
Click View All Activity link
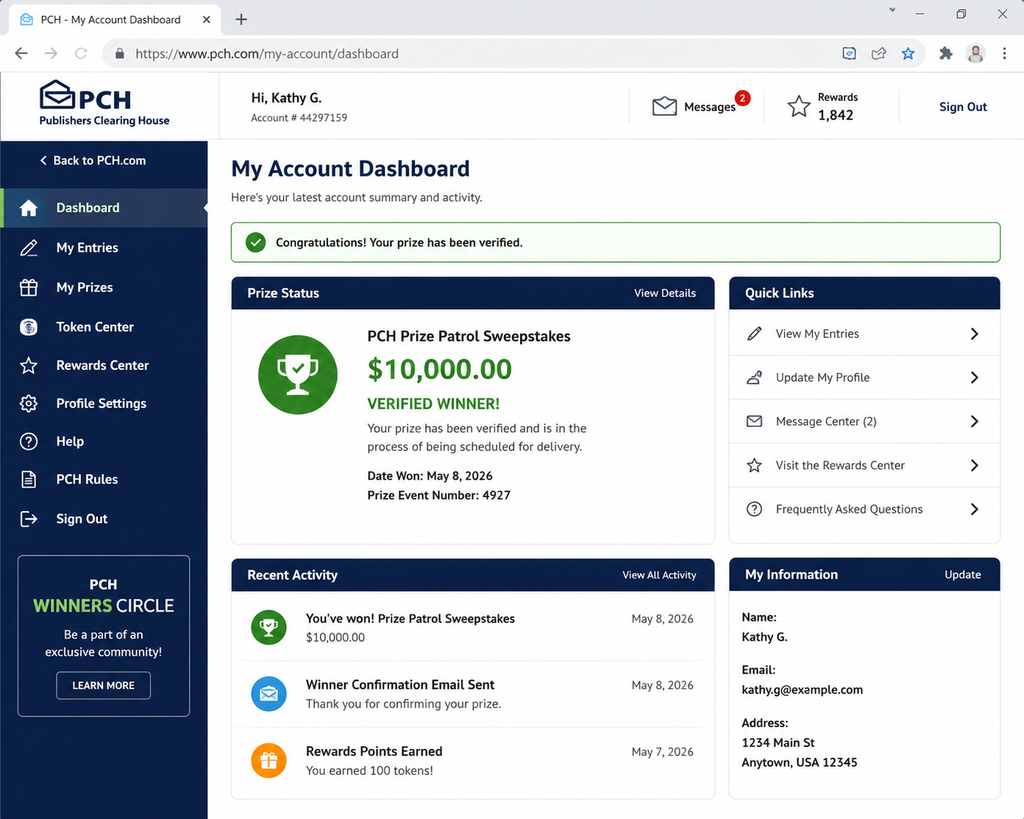(x=659, y=575)
